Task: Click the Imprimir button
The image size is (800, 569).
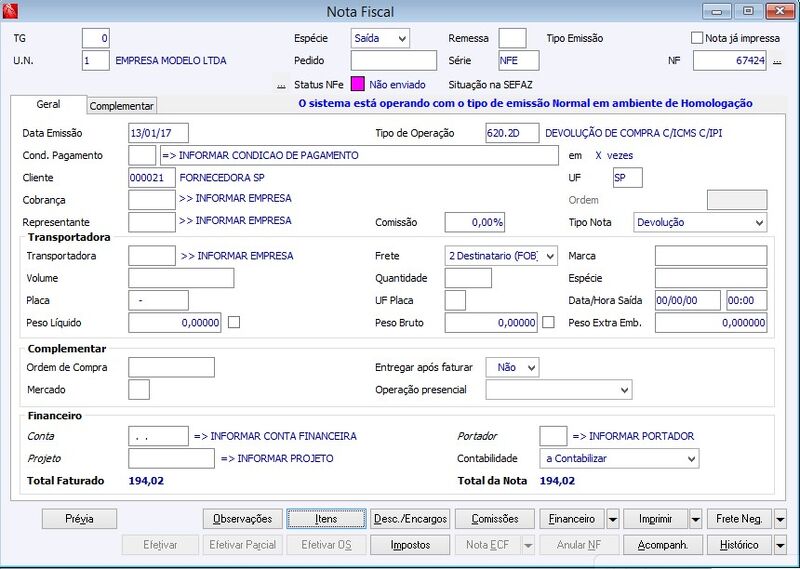Action: tap(655, 519)
